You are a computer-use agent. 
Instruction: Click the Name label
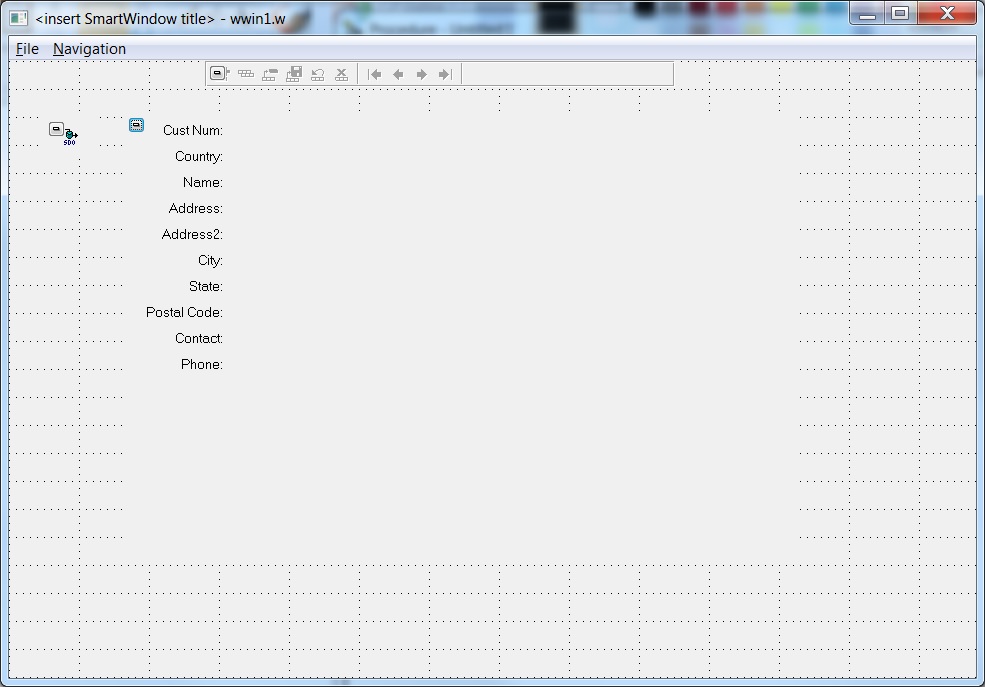coord(202,182)
